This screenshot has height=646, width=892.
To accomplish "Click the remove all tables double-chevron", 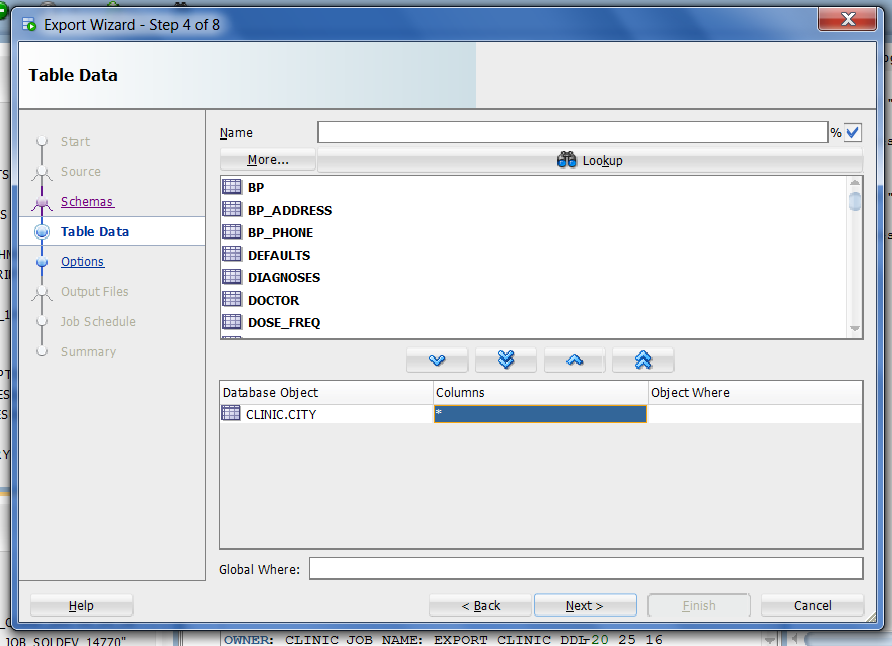I will click(x=641, y=360).
